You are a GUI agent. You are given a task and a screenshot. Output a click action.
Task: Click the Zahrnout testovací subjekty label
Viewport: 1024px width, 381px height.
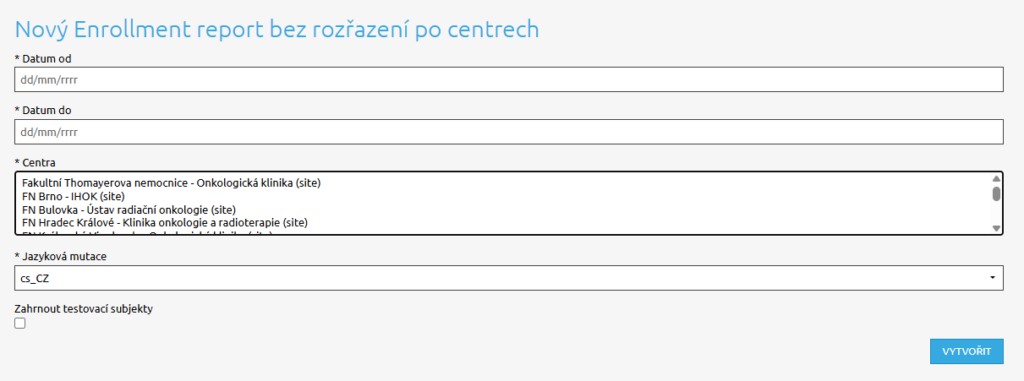[83, 309]
